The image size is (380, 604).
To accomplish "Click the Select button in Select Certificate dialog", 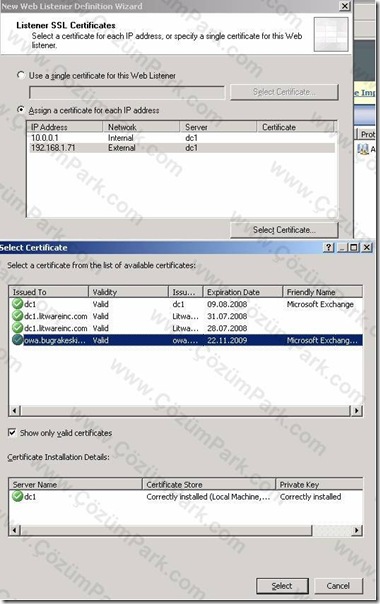I will (x=282, y=586).
